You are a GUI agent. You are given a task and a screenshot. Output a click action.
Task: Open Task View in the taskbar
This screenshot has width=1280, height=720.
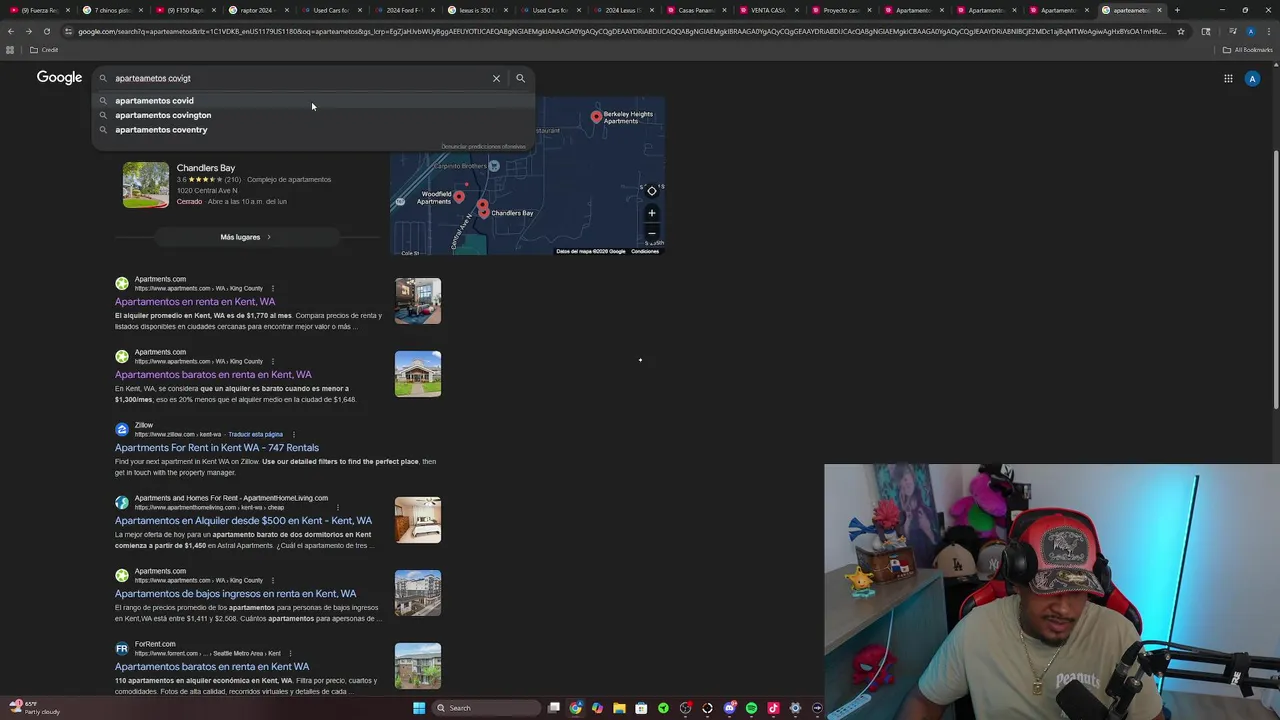coord(554,708)
